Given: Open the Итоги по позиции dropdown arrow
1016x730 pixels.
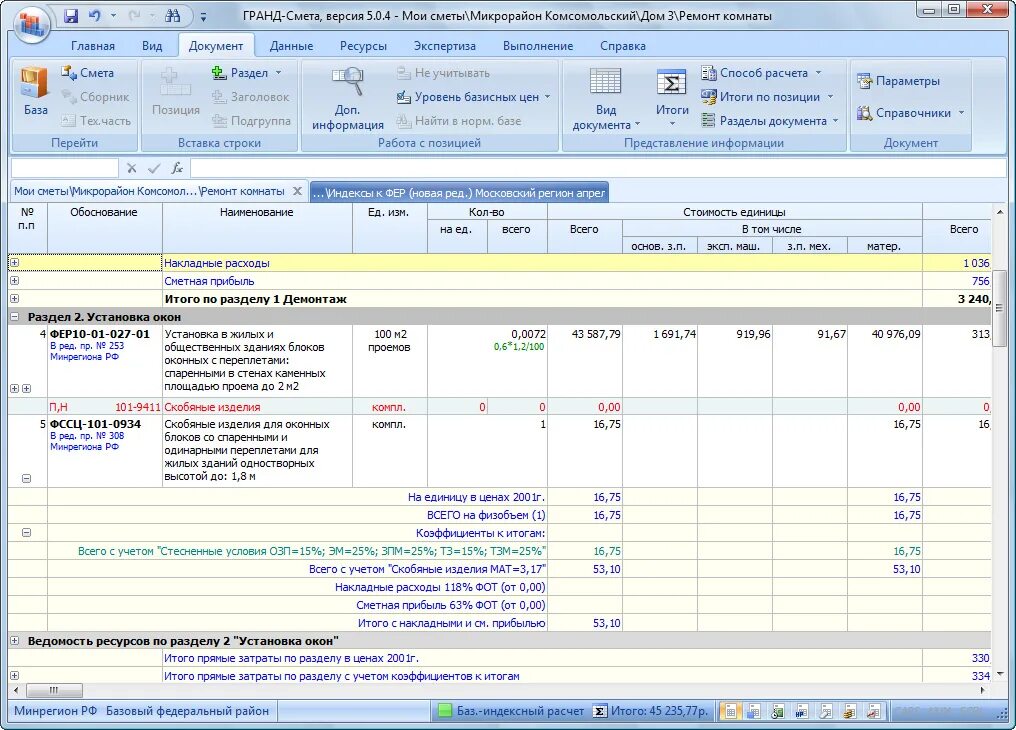Looking at the screenshot, I should click(x=830, y=97).
